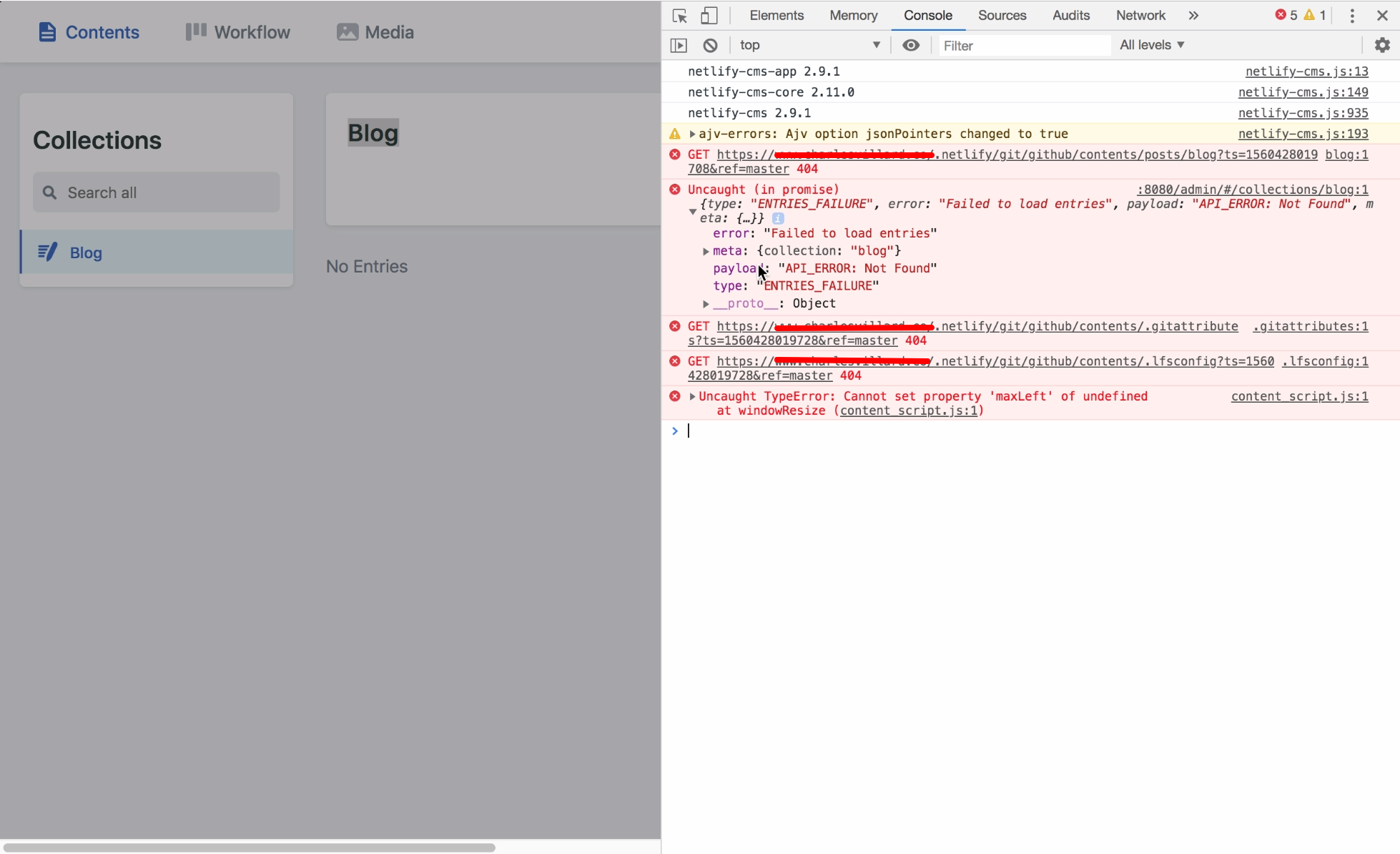Open the netlify-cms.js:935 source link
The image size is (1400, 854).
1303,113
